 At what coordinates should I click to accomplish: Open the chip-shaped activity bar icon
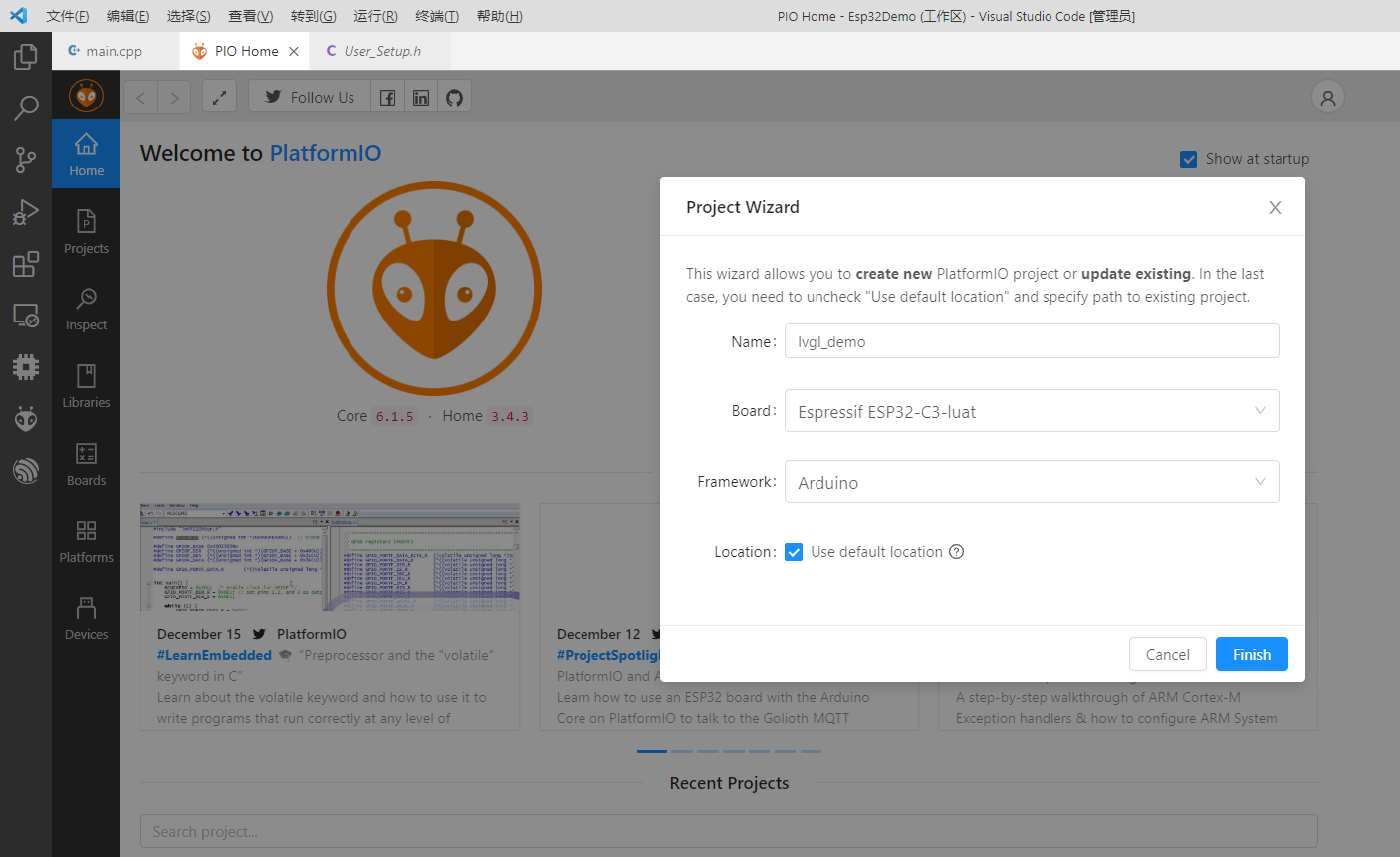click(x=26, y=367)
